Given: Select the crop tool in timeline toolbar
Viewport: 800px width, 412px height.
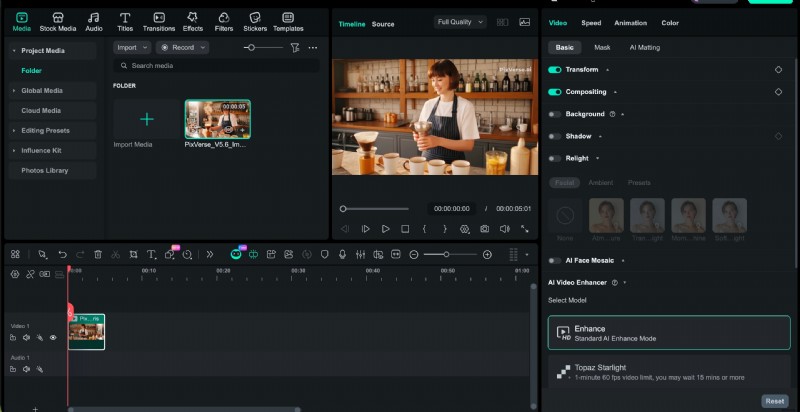Looking at the screenshot, I should (133, 254).
